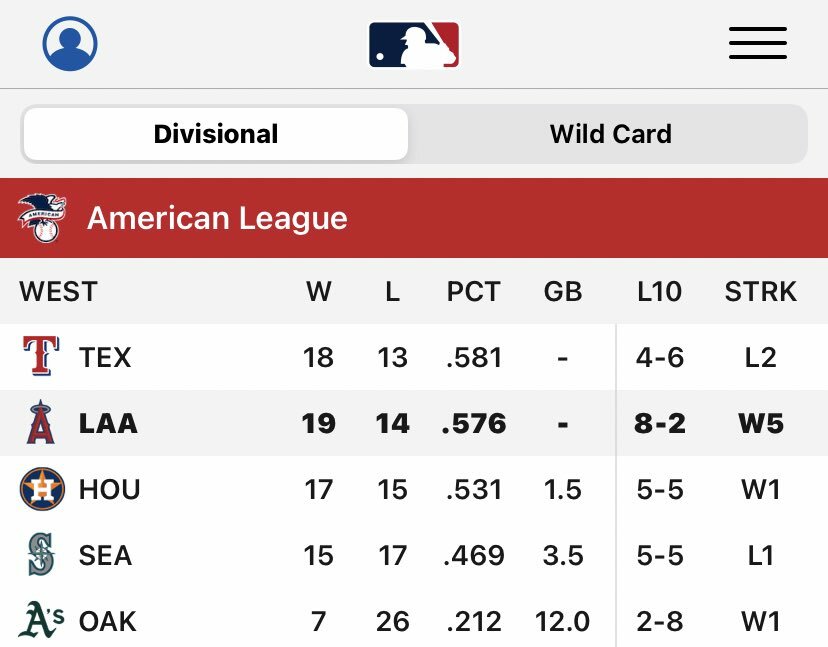This screenshot has width=828, height=647.
Task: Click the American League header text
Action: point(217,218)
